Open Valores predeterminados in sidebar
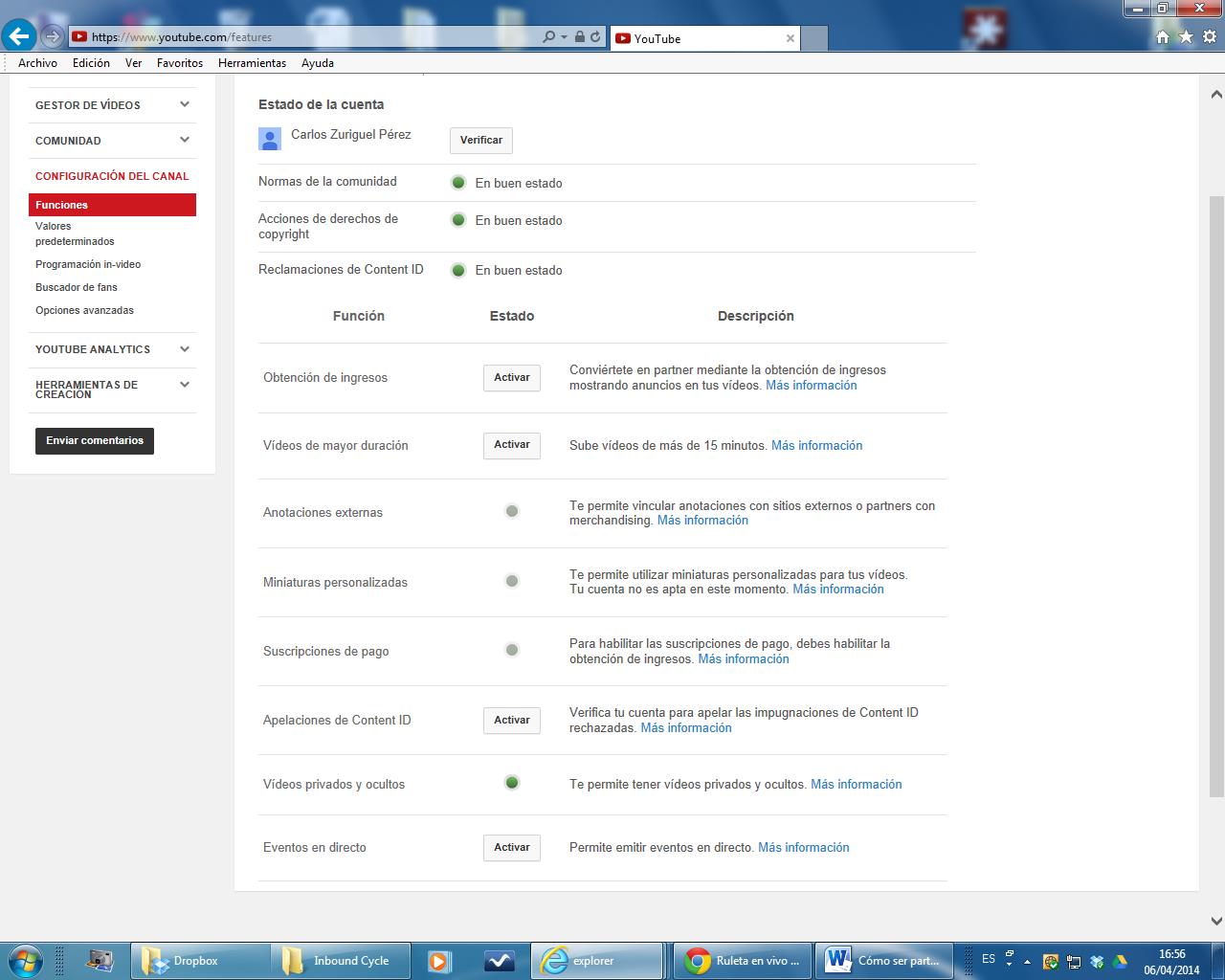 coord(75,234)
